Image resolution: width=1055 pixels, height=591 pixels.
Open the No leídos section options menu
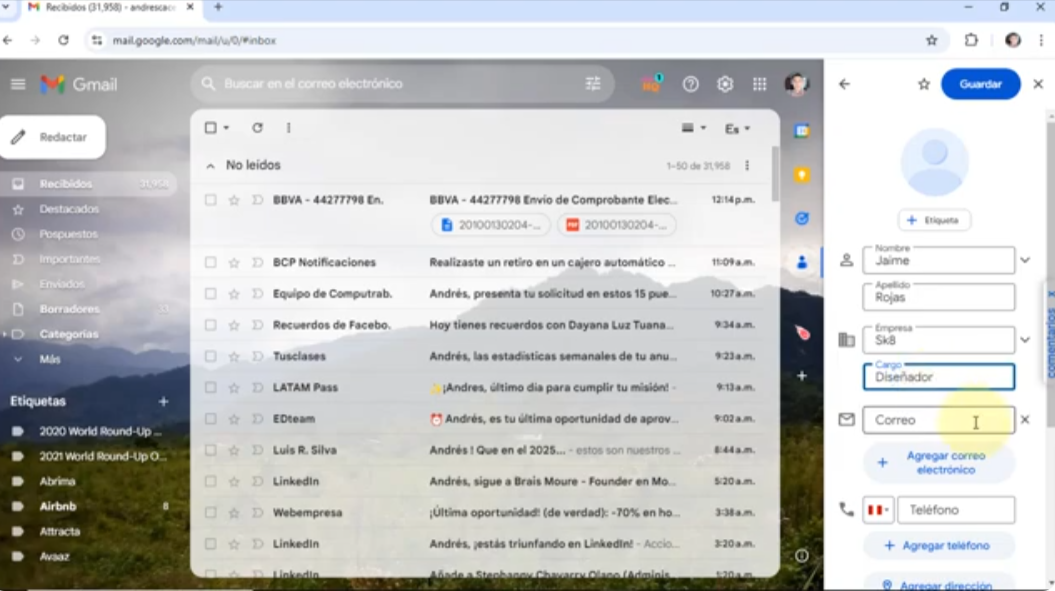(x=747, y=166)
